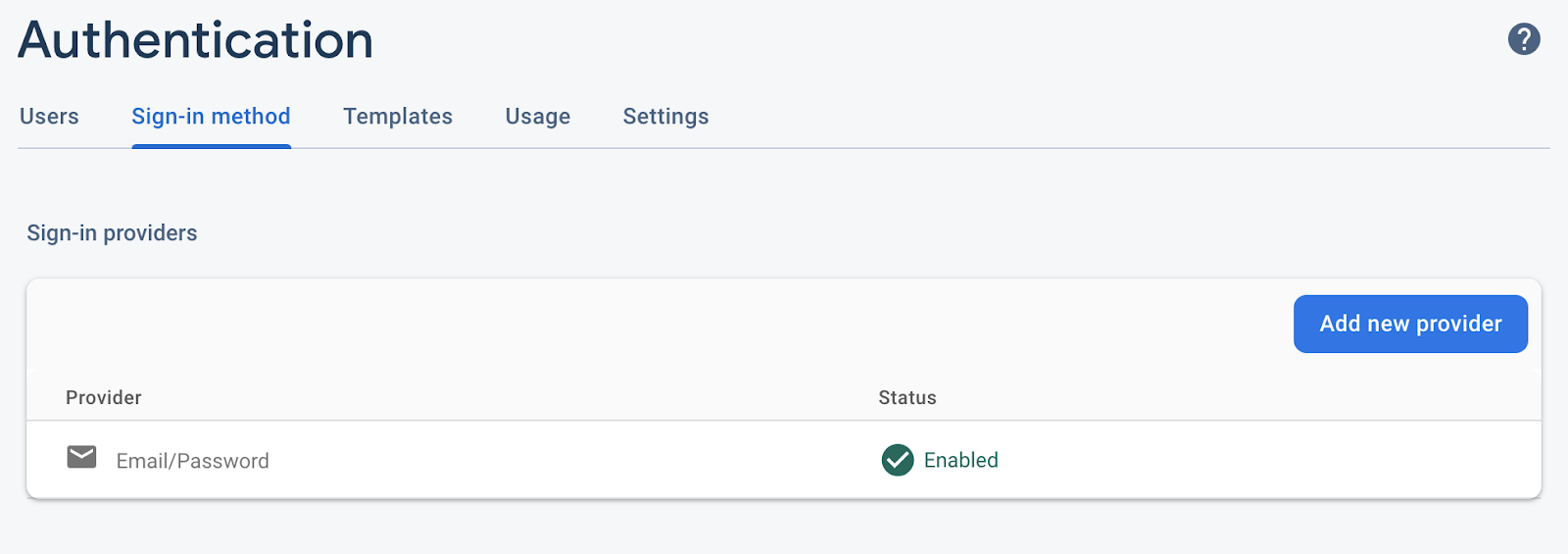Image resolution: width=1568 pixels, height=554 pixels.
Task: Click the Enabled status text
Action: pyautogui.click(x=960, y=460)
